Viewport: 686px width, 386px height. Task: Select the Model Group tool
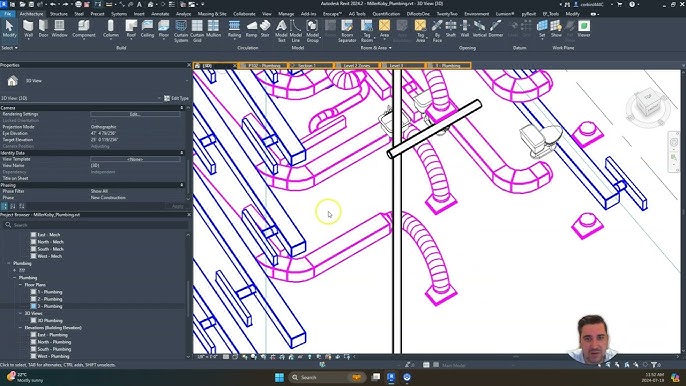(312, 31)
